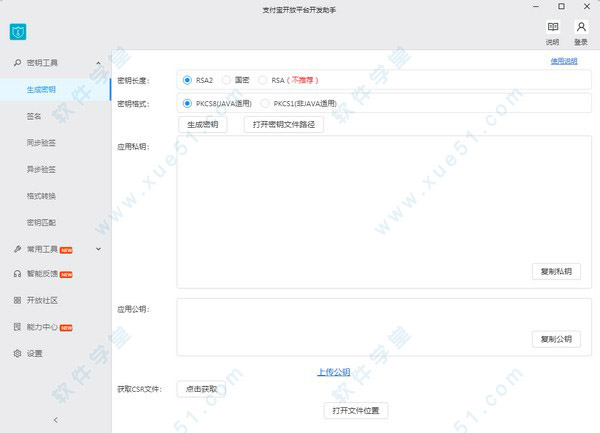Click the Alipay shield logo icon

18,32
